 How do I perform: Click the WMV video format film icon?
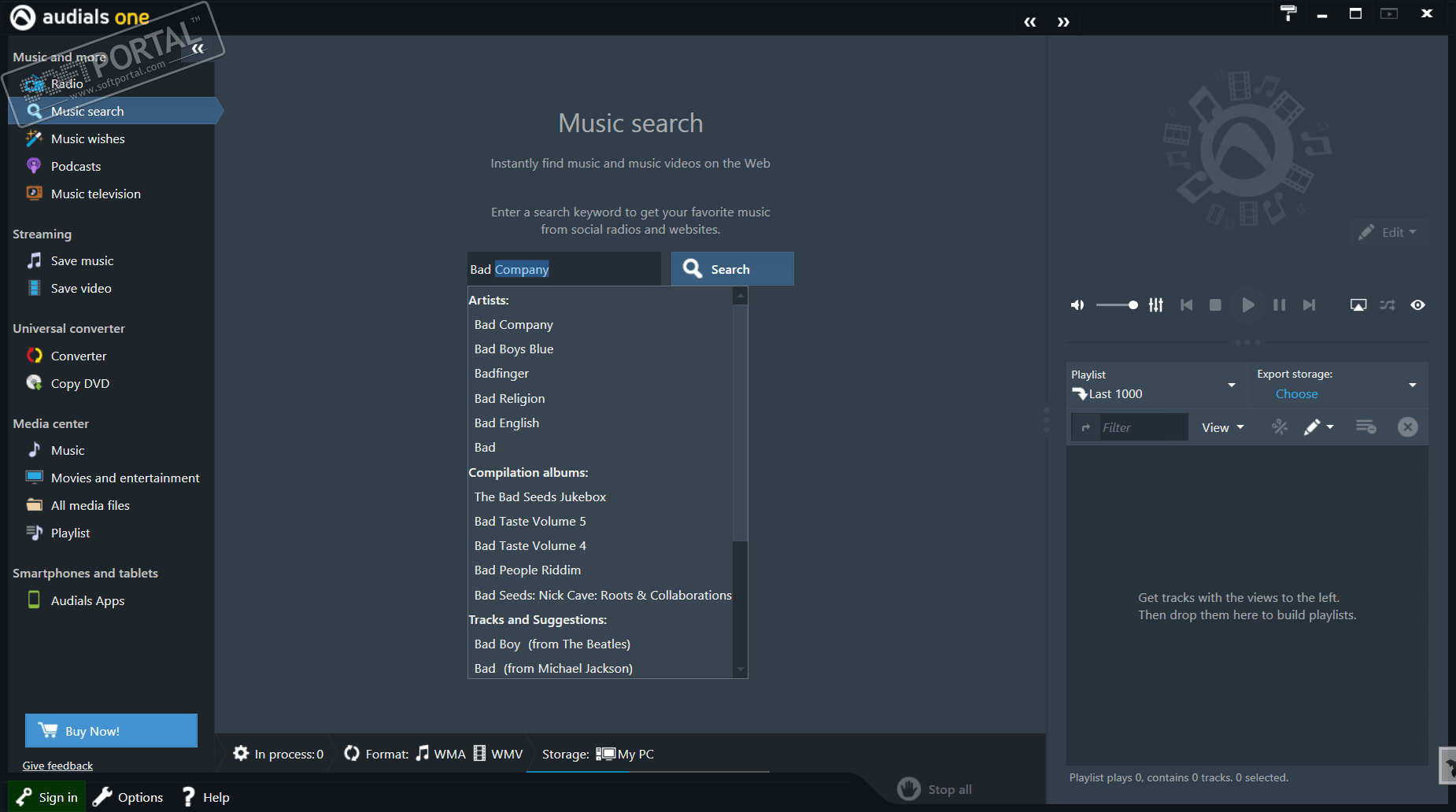479,753
